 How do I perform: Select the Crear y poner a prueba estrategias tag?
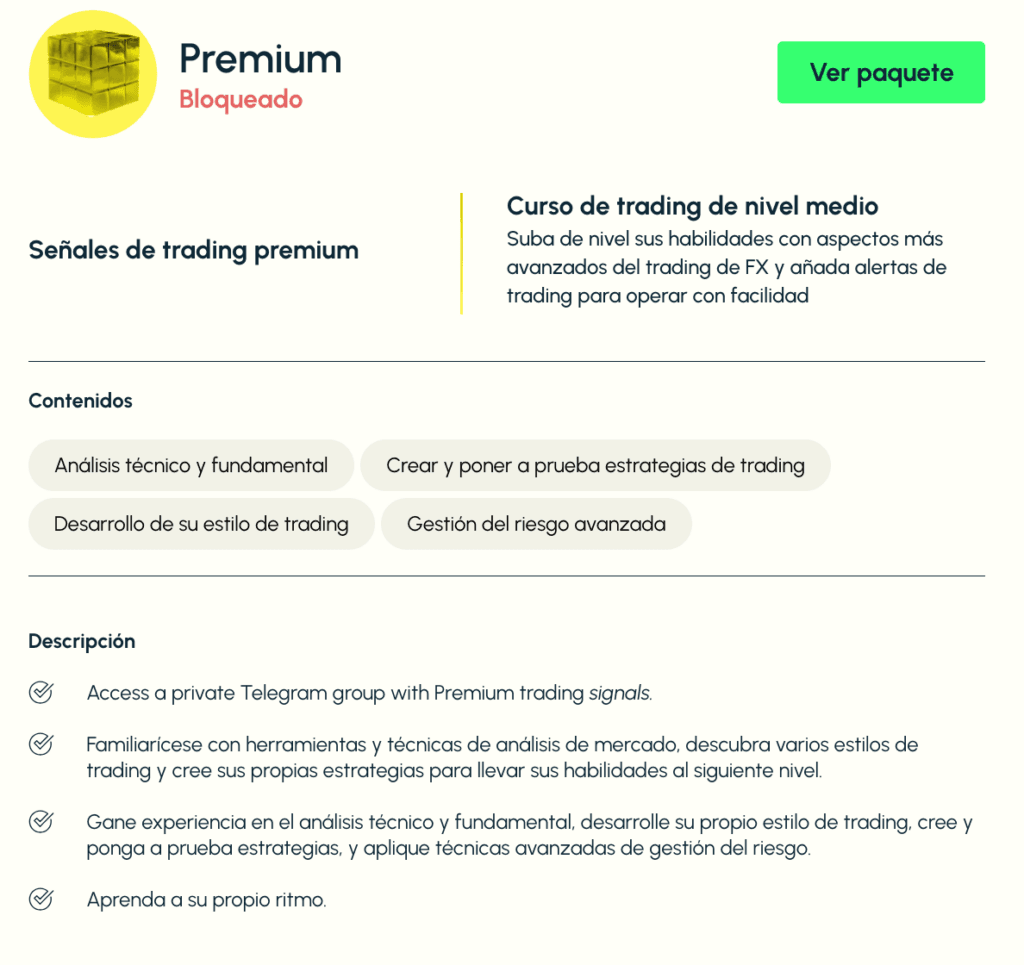(595, 465)
